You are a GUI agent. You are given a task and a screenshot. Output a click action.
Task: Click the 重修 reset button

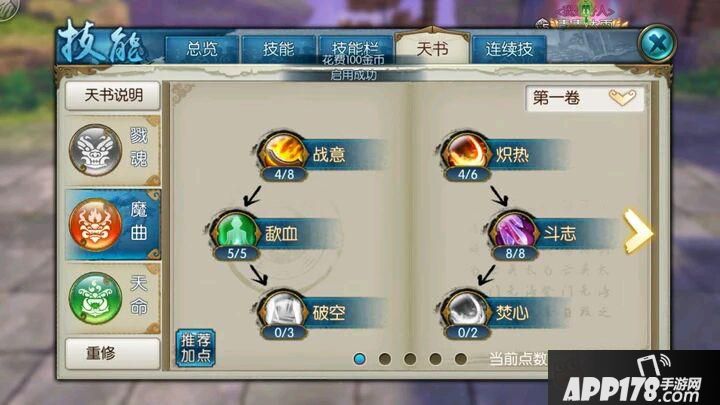click(113, 354)
